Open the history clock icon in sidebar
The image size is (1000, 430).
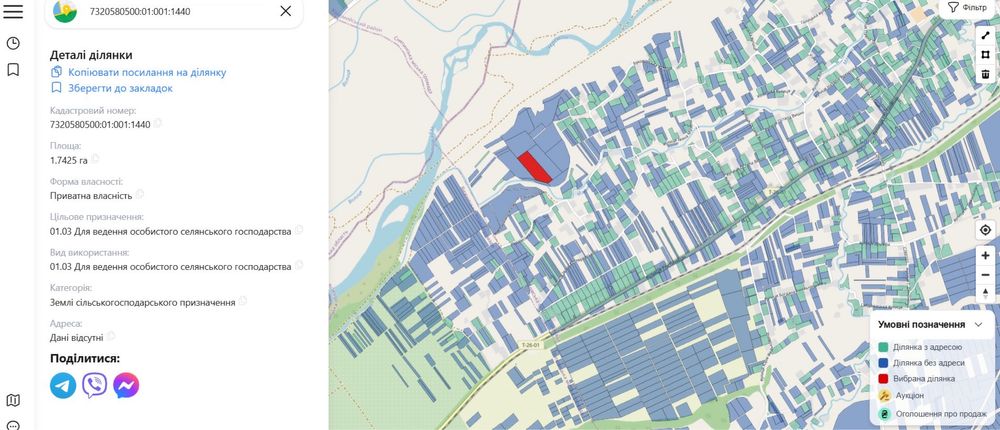[x=13, y=43]
